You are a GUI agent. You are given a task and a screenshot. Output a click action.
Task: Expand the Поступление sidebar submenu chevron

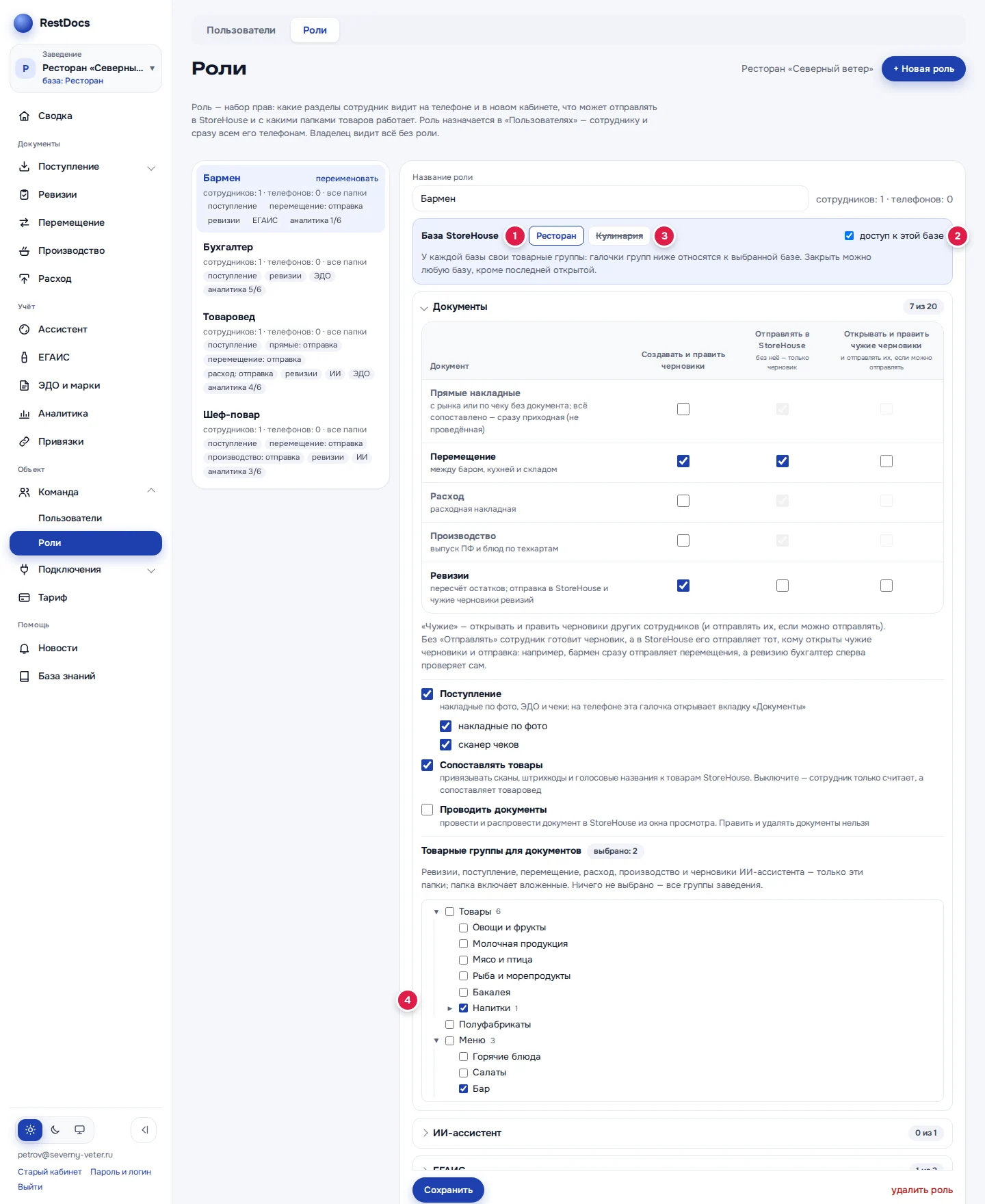coord(151,168)
